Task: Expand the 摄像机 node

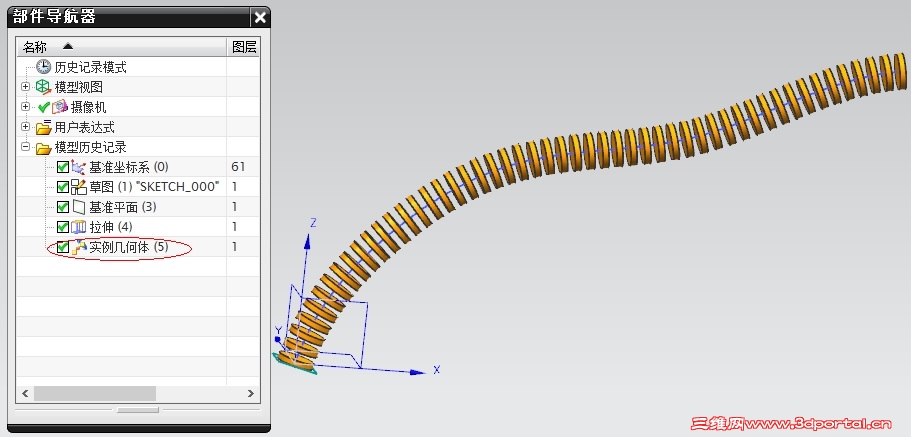Action: pyautogui.click(x=25, y=107)
